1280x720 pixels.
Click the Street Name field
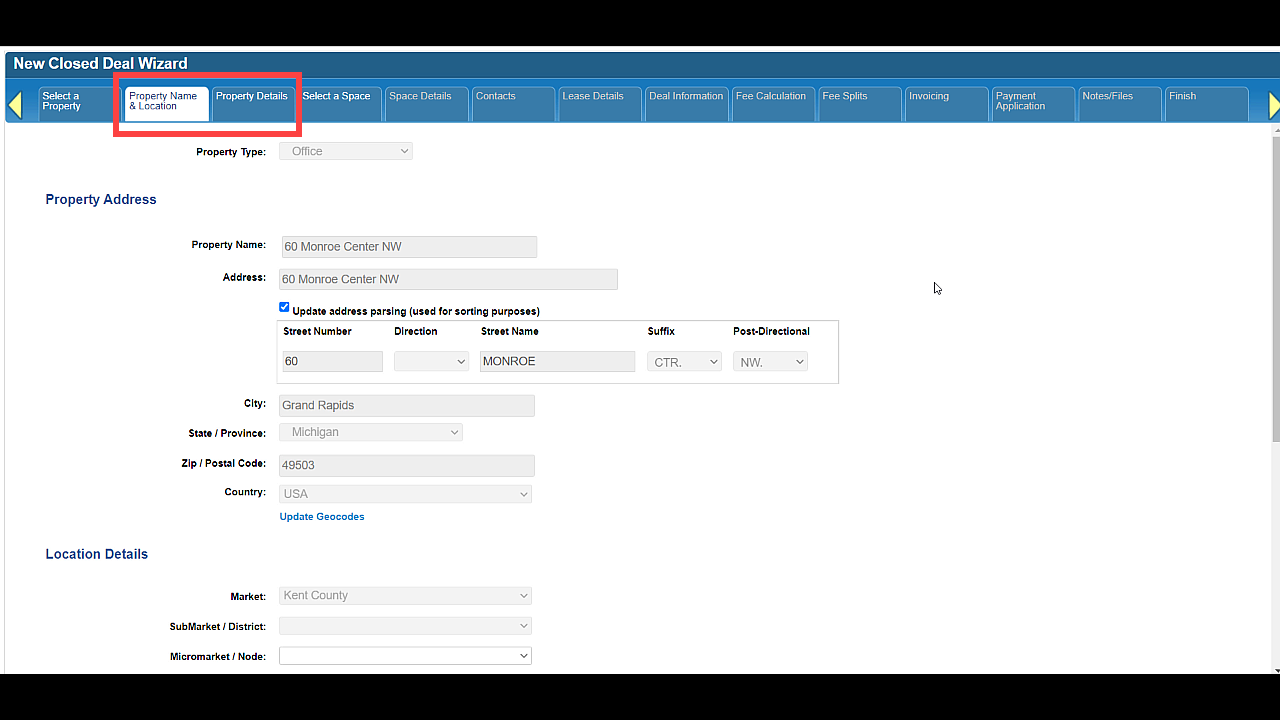(x=557, y=362)
